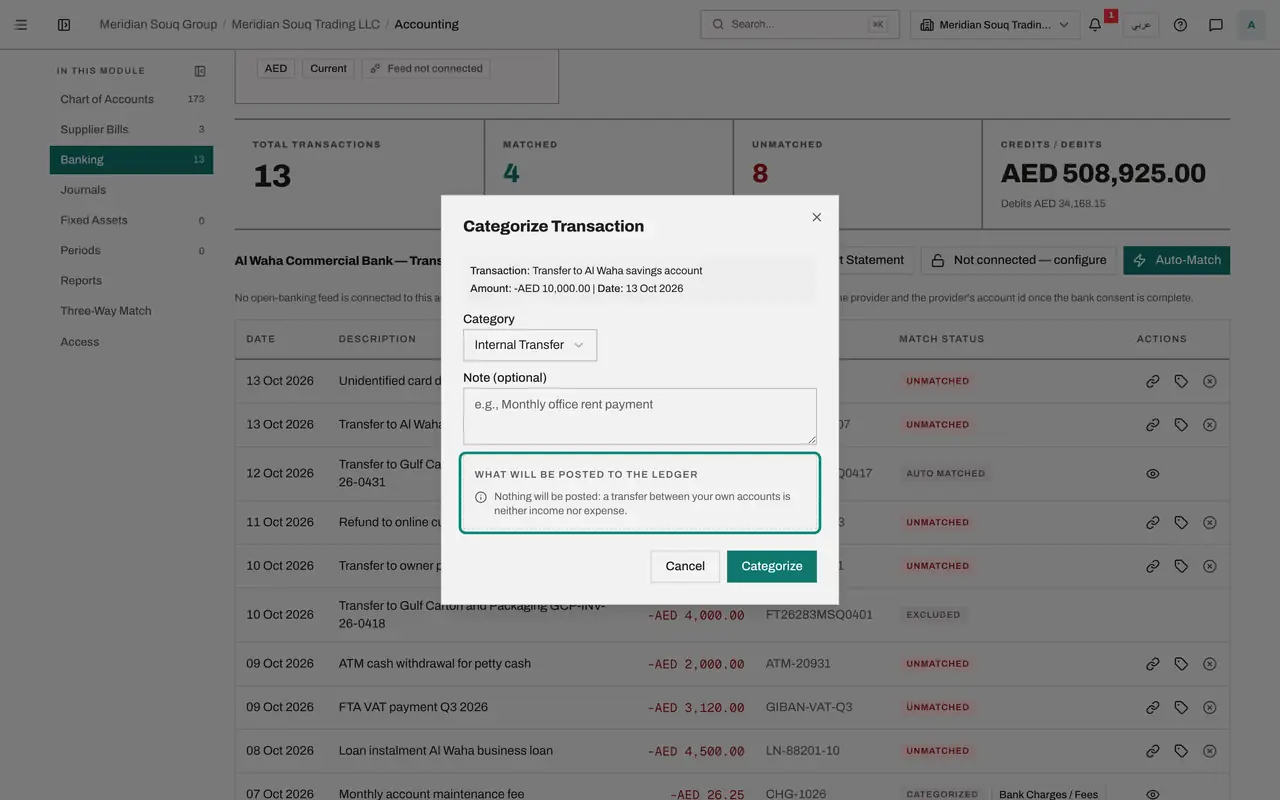Click Not connected — configure button
Screen dimensions: 1280x800
click(1019, 260)
